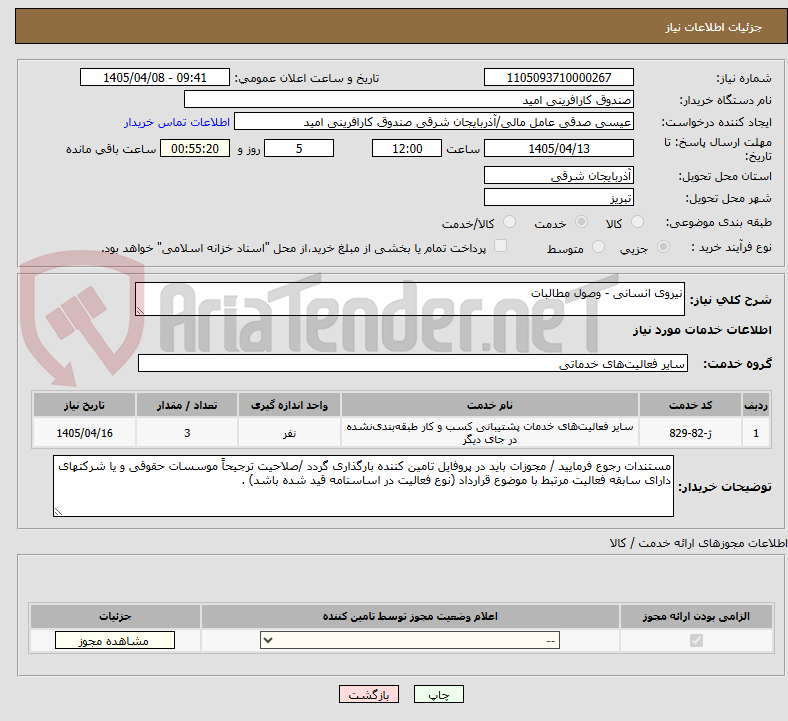The image size is (788, 721).
Task: Click the remaining days field showing 5
Action: (299, 148)
